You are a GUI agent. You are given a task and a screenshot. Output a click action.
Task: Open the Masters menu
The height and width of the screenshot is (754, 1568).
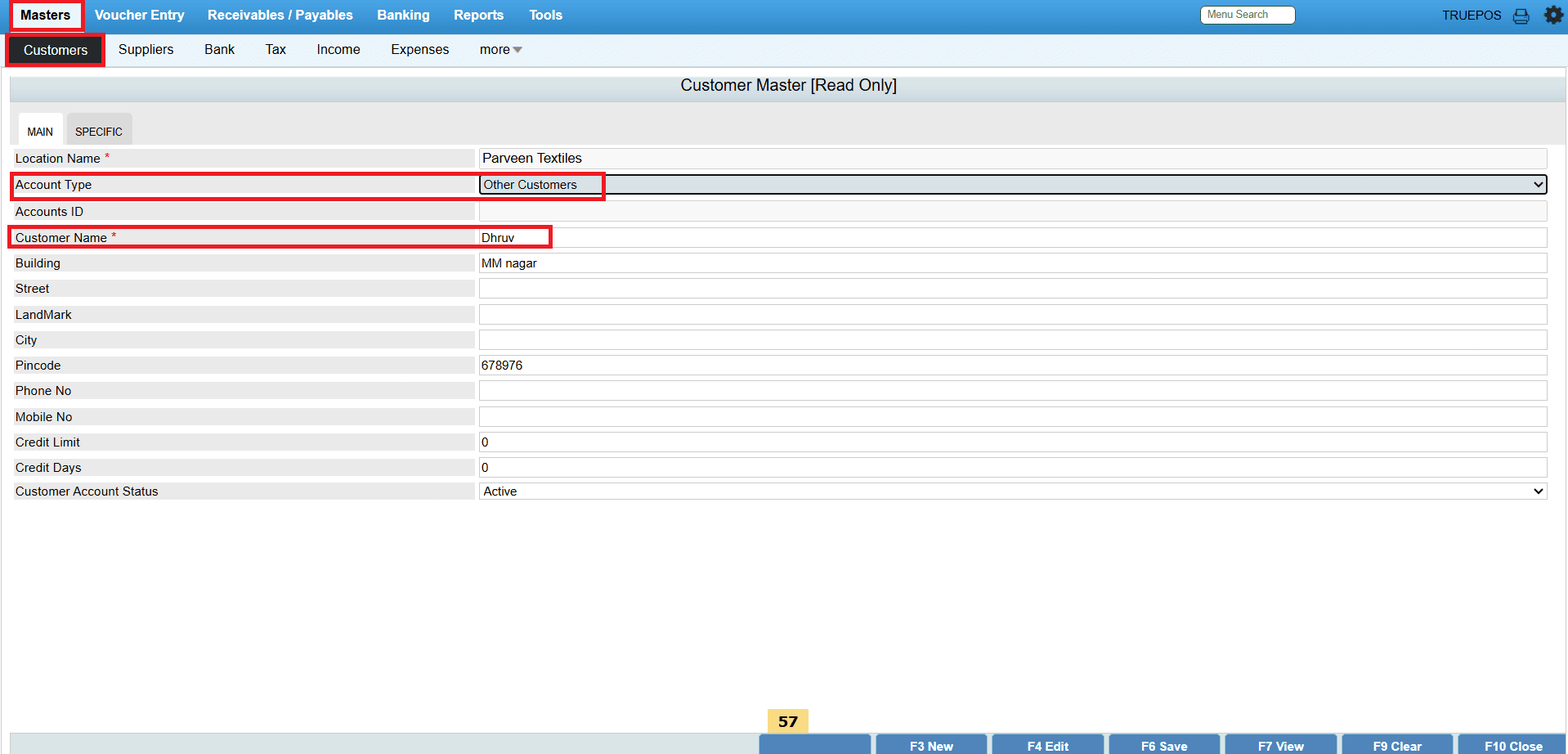click(x=46, y=16)
